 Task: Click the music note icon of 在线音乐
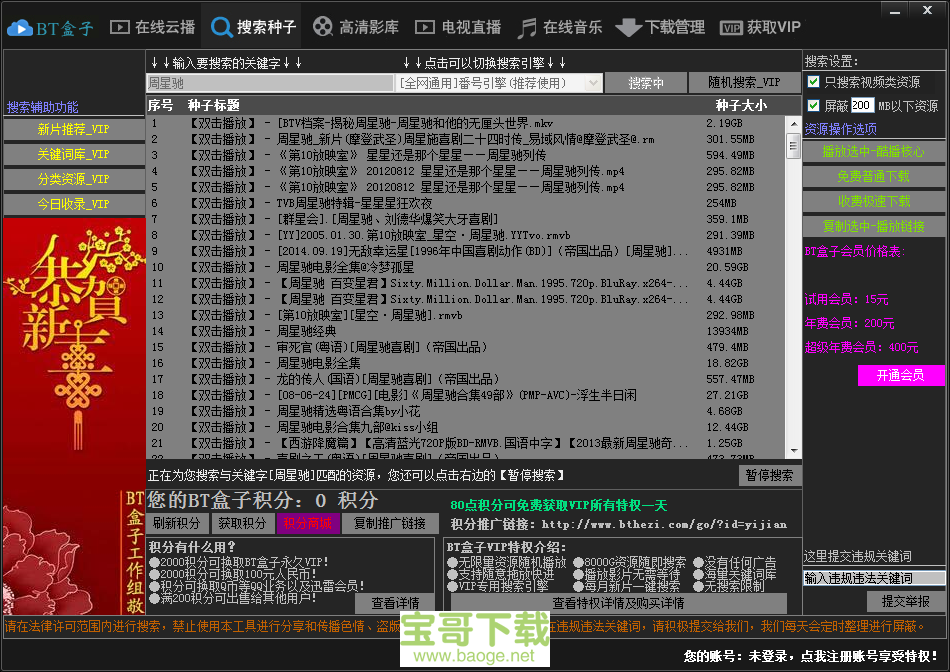(527, 27)
